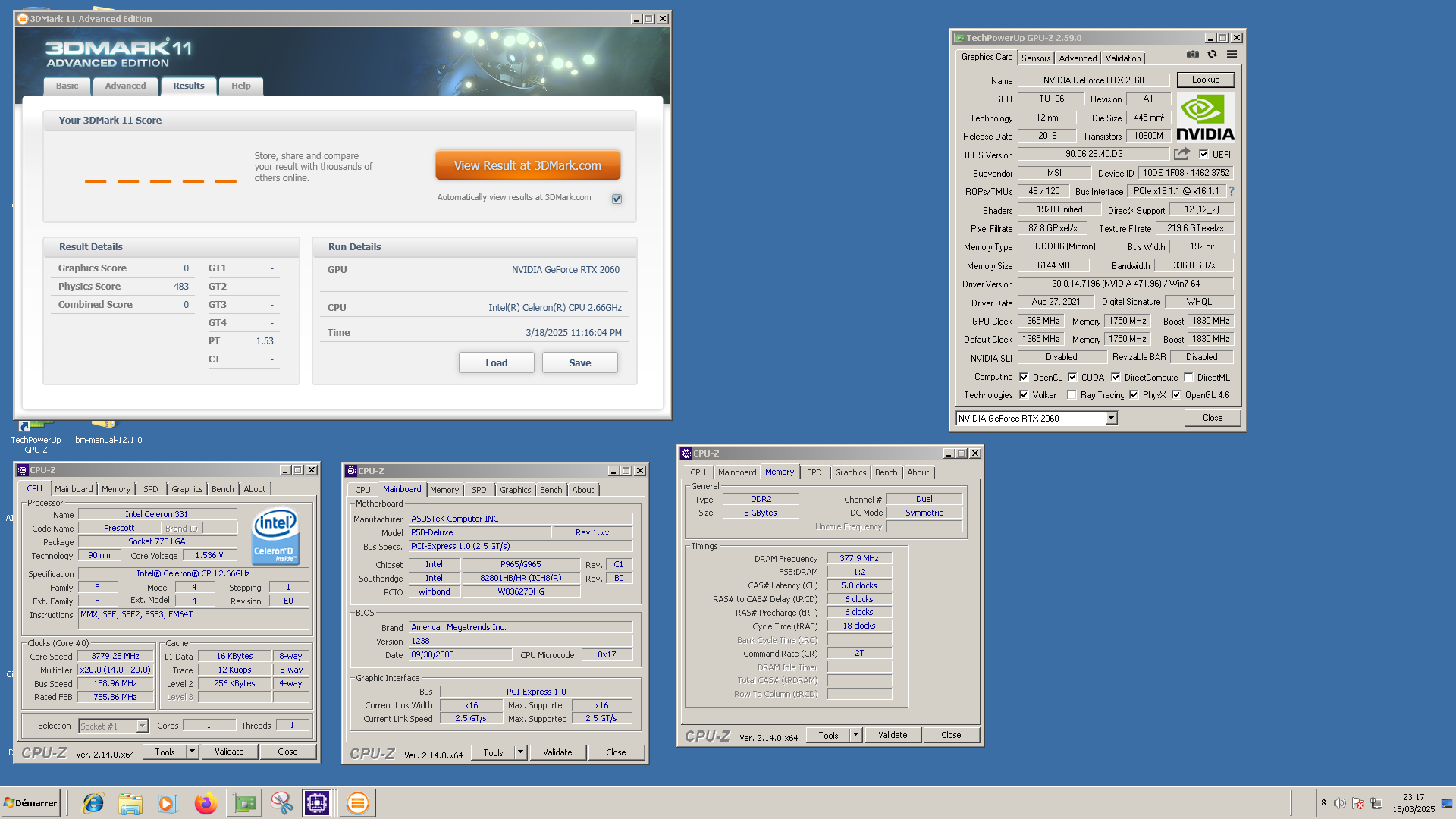Viewport: 1456px width, 819px height.
Task: Click Lookup in GPU-Z
Action: point(1206,80)
